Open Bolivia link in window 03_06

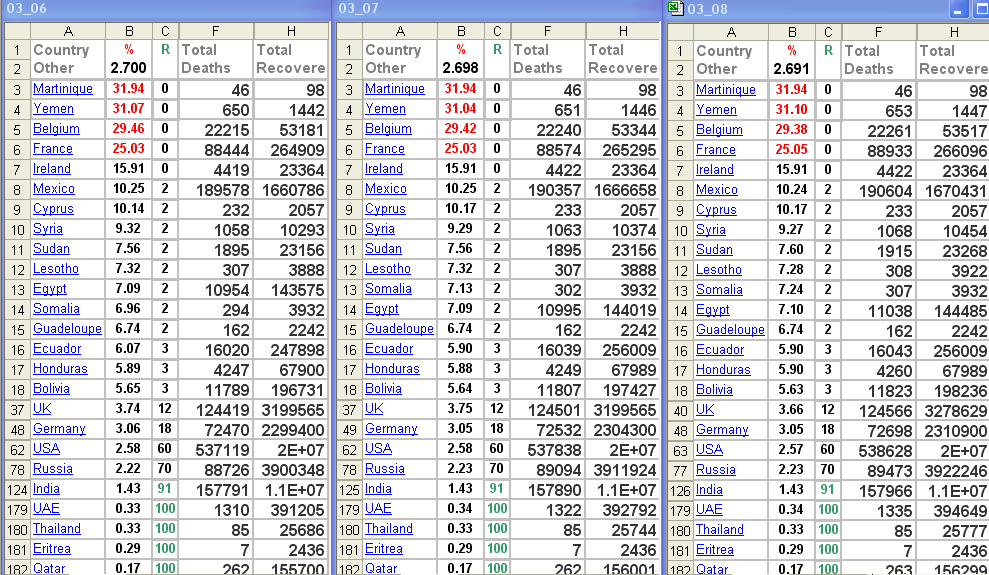51,388
